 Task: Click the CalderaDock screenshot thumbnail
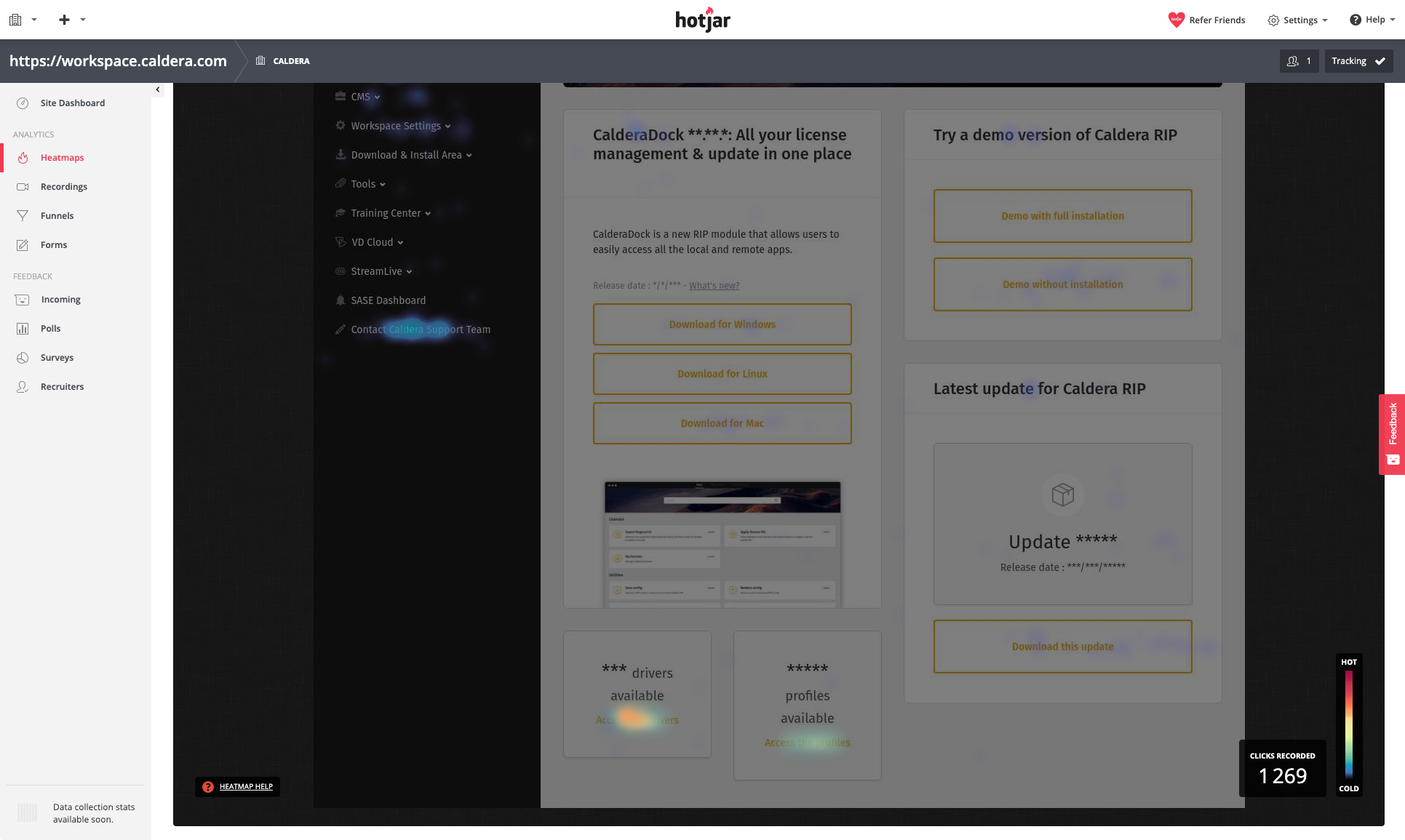[723, 544]
